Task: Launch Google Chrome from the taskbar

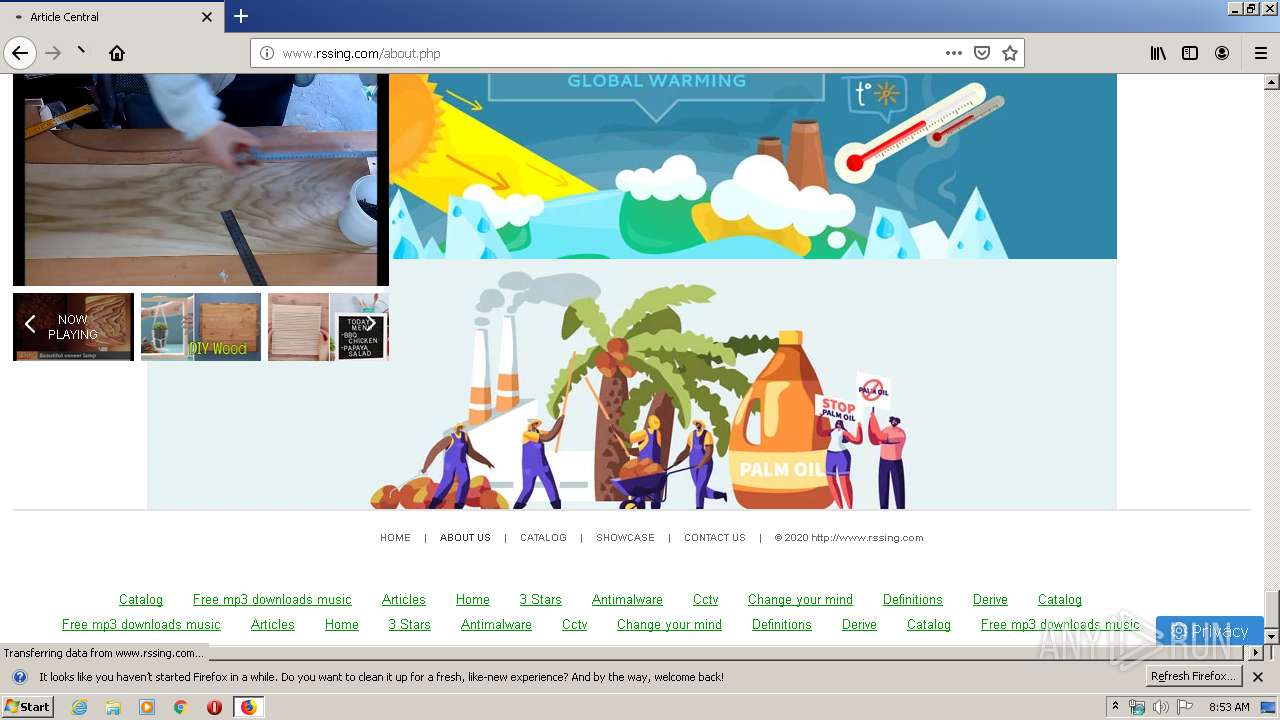Action: (x=180, y=707)
